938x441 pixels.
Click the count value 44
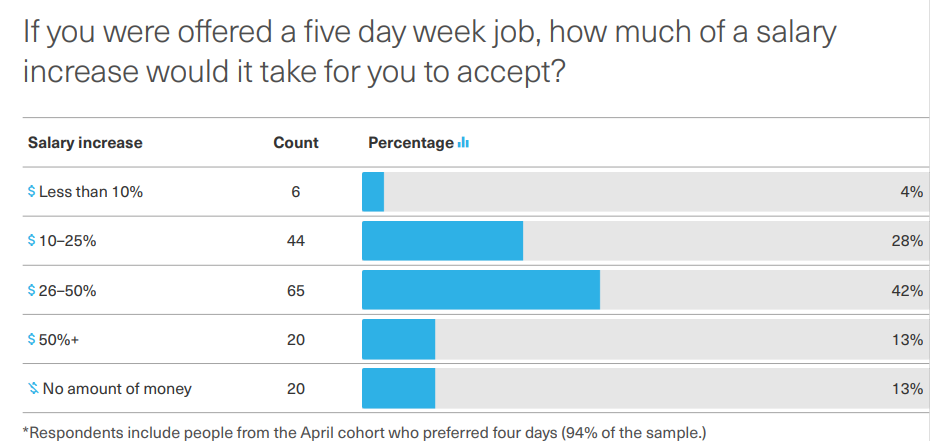[x=296, y=241]
